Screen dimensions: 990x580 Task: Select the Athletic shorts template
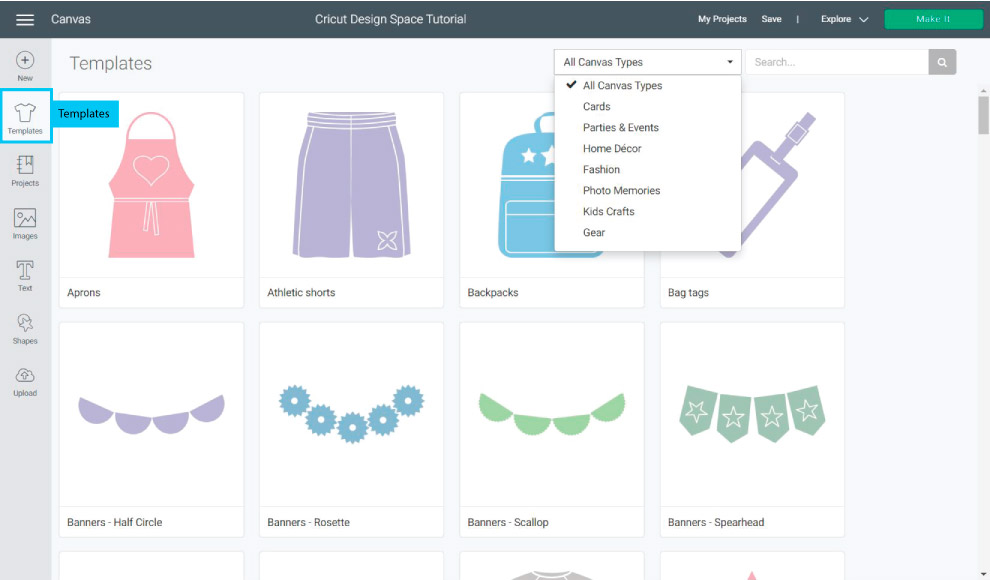(351, 200)
